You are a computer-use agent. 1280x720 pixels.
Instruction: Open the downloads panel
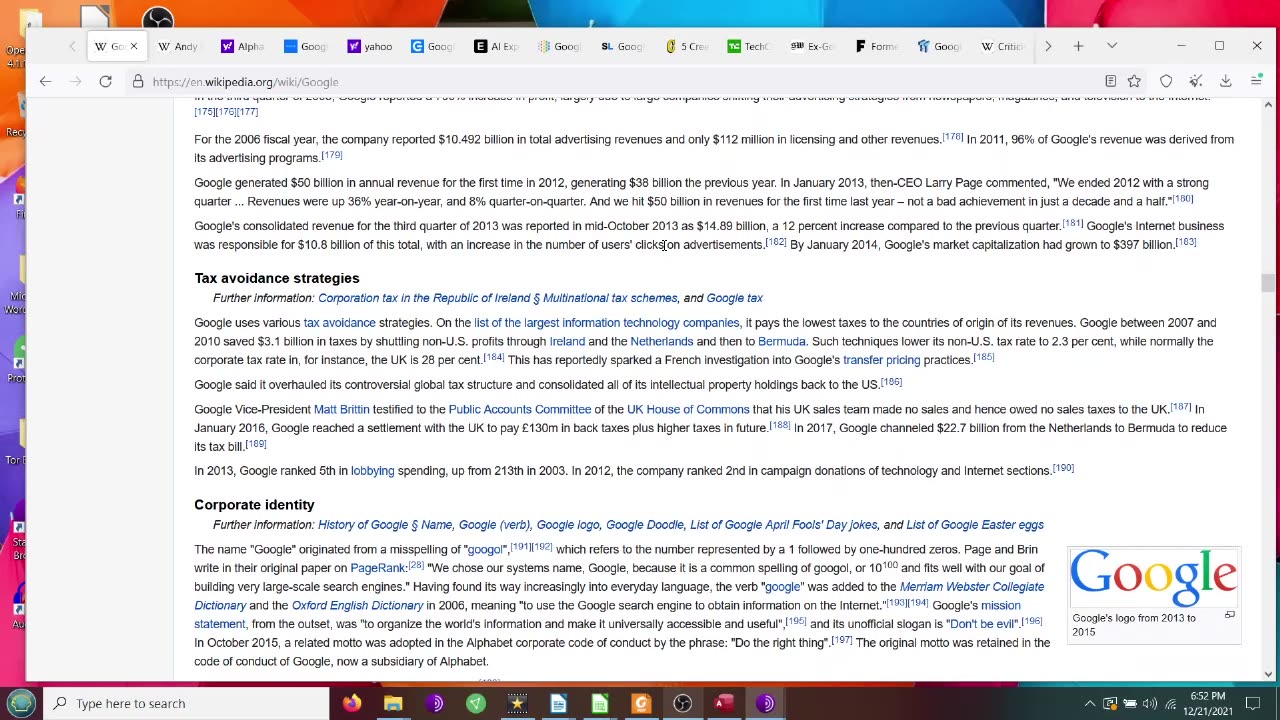click(x=1226, y=81)
